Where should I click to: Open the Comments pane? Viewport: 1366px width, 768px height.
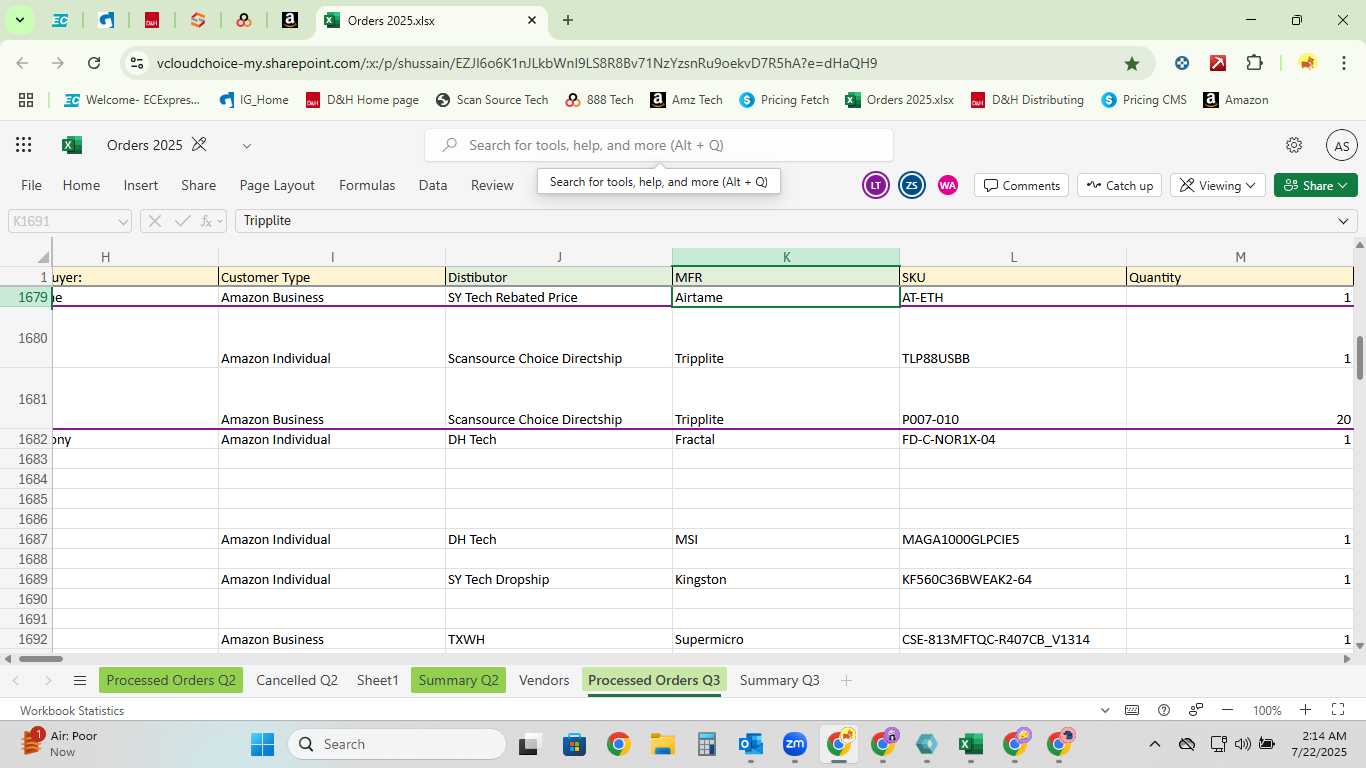click(x=1021, y=185)
